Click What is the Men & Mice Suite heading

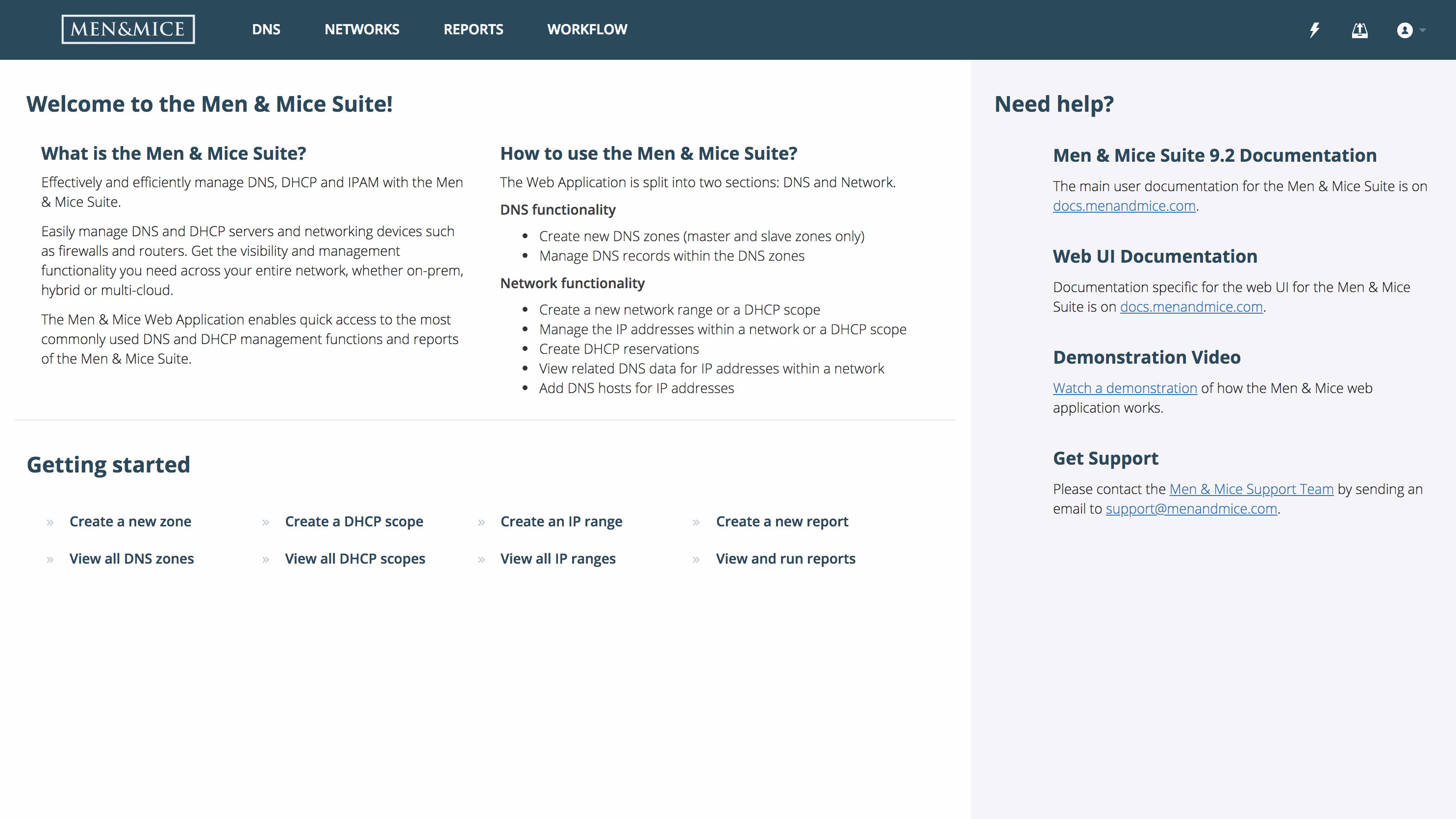coord(174,153)
